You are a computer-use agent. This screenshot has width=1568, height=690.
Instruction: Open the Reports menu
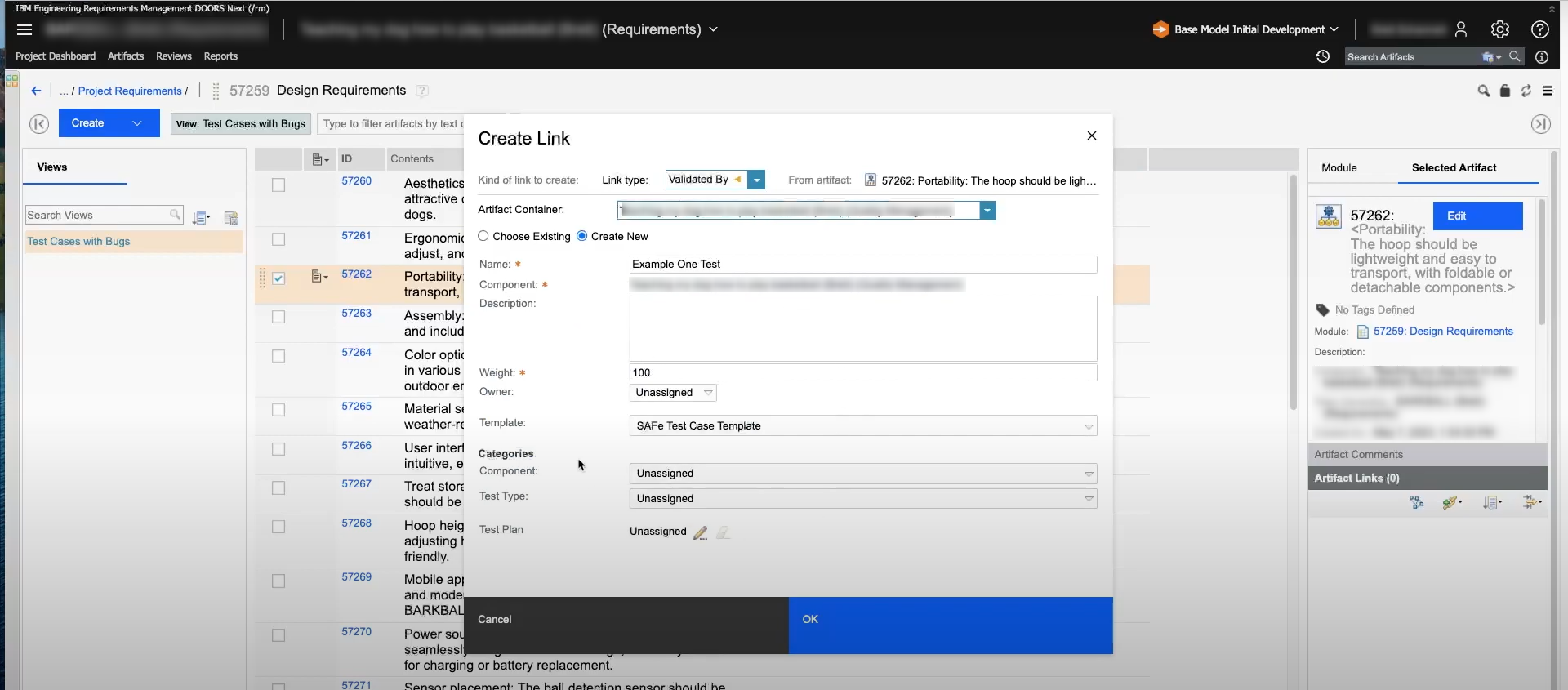point(220,56)
